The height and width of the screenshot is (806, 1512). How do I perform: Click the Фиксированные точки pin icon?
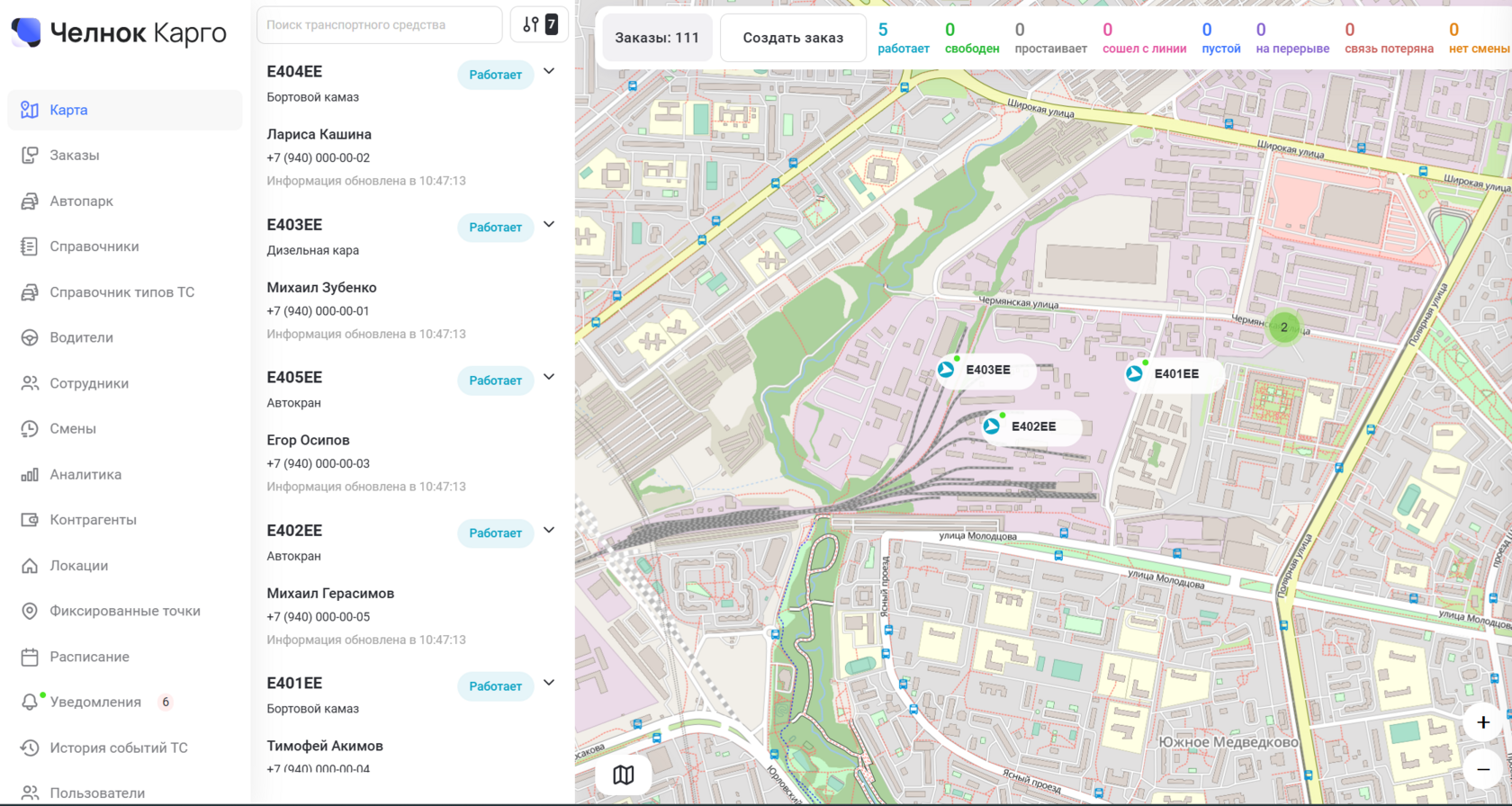click(x=30, y=611)
